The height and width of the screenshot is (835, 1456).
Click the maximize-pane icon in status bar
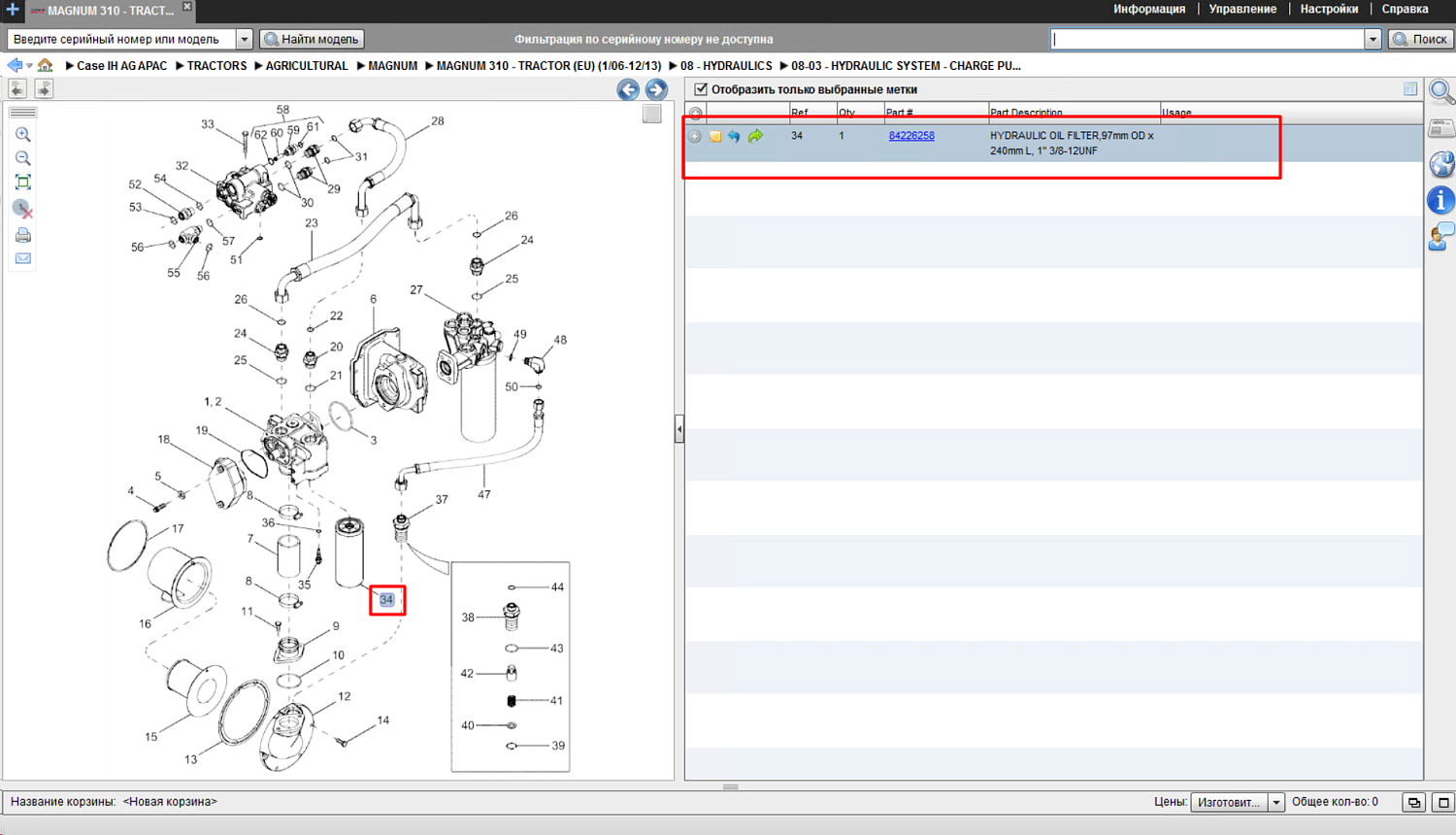pyautogui.click(x=1442, y=802)
